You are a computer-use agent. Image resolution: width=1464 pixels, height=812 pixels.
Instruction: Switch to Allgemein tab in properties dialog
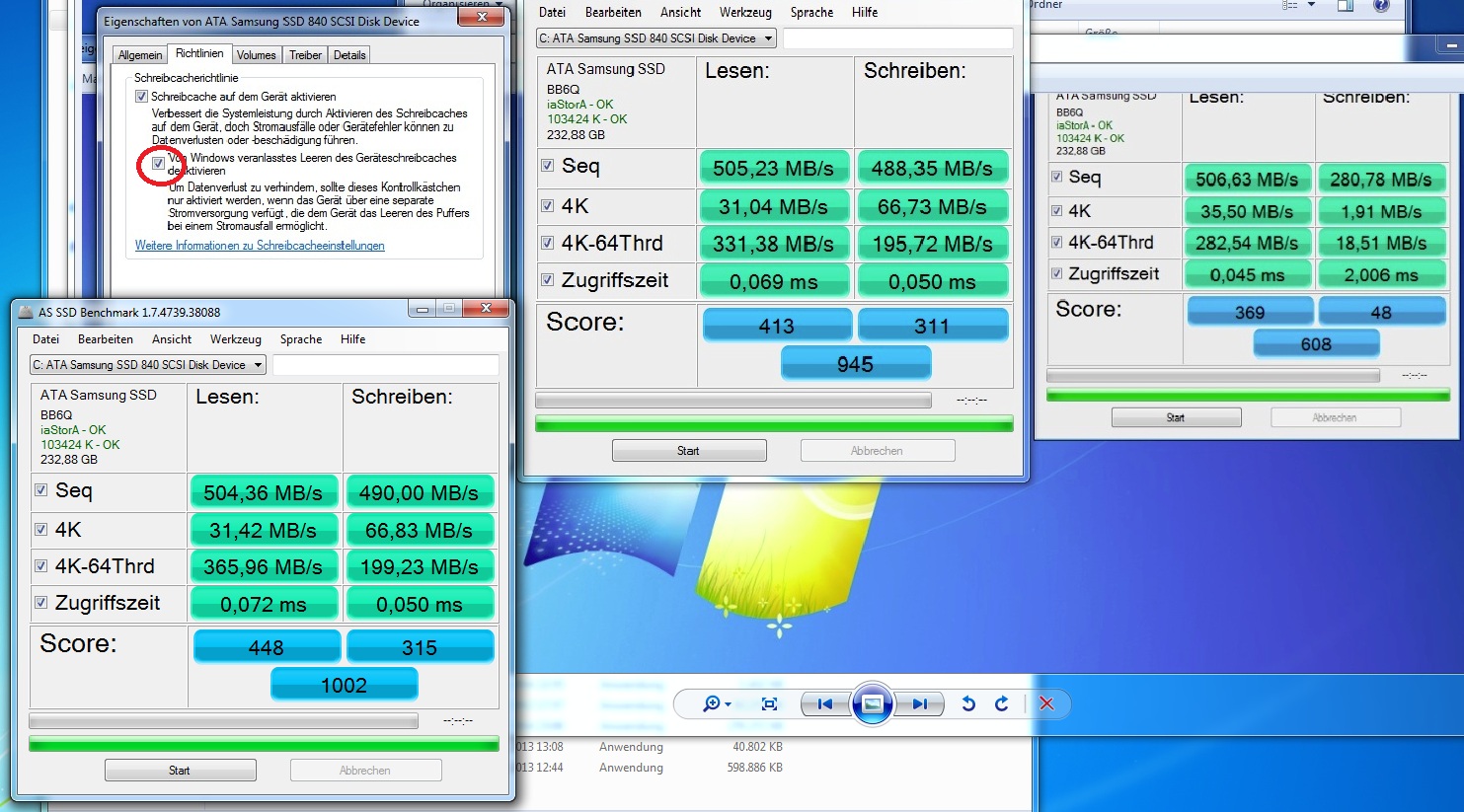point(140,55)
